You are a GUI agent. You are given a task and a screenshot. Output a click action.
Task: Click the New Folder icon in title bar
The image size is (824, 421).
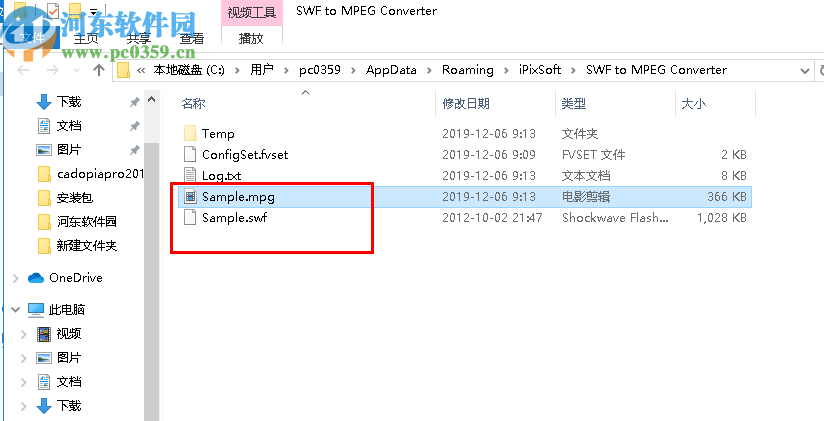pos(75,9)
